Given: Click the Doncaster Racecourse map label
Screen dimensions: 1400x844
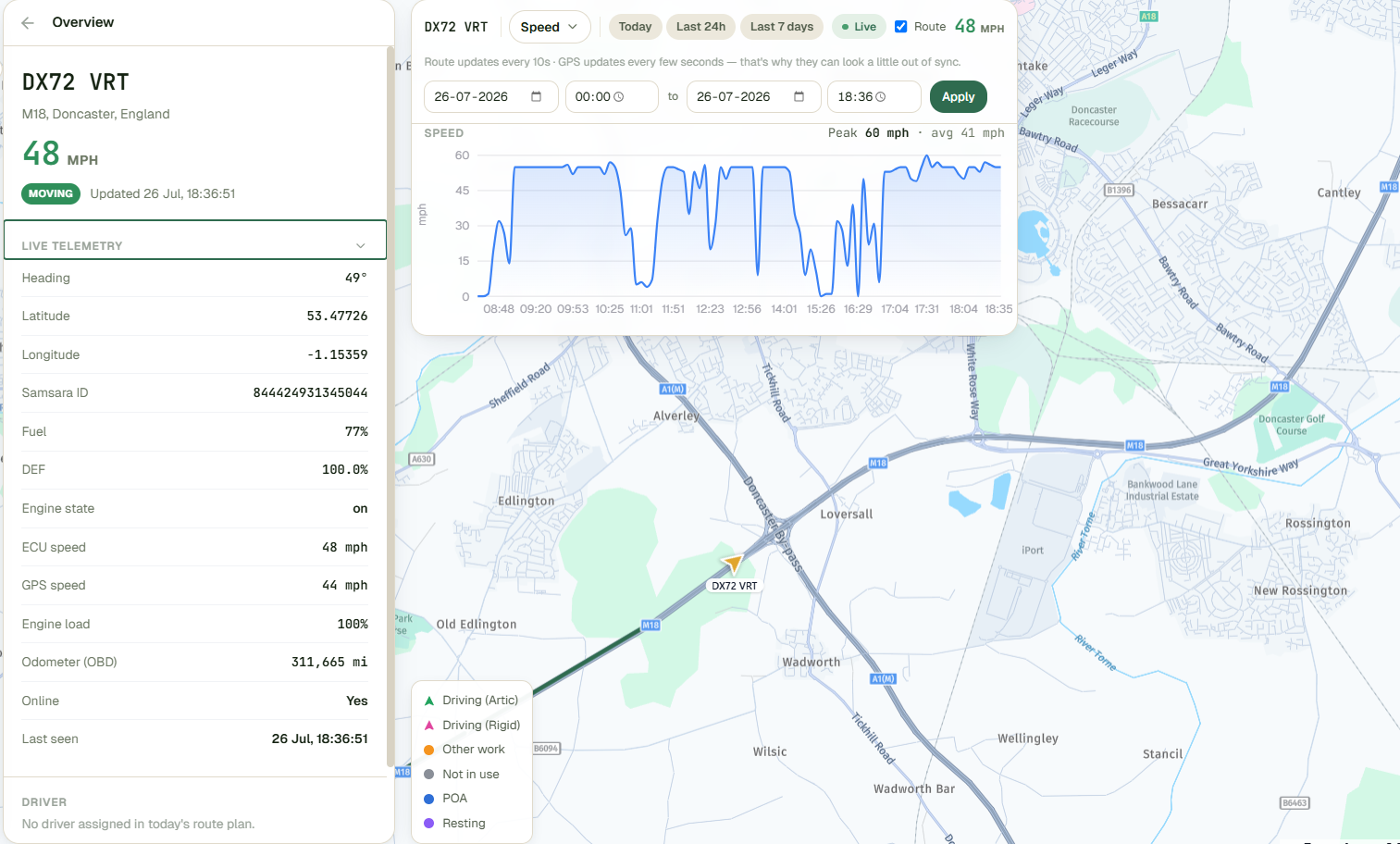Looking at the screenshot, I should [1094, 116].
